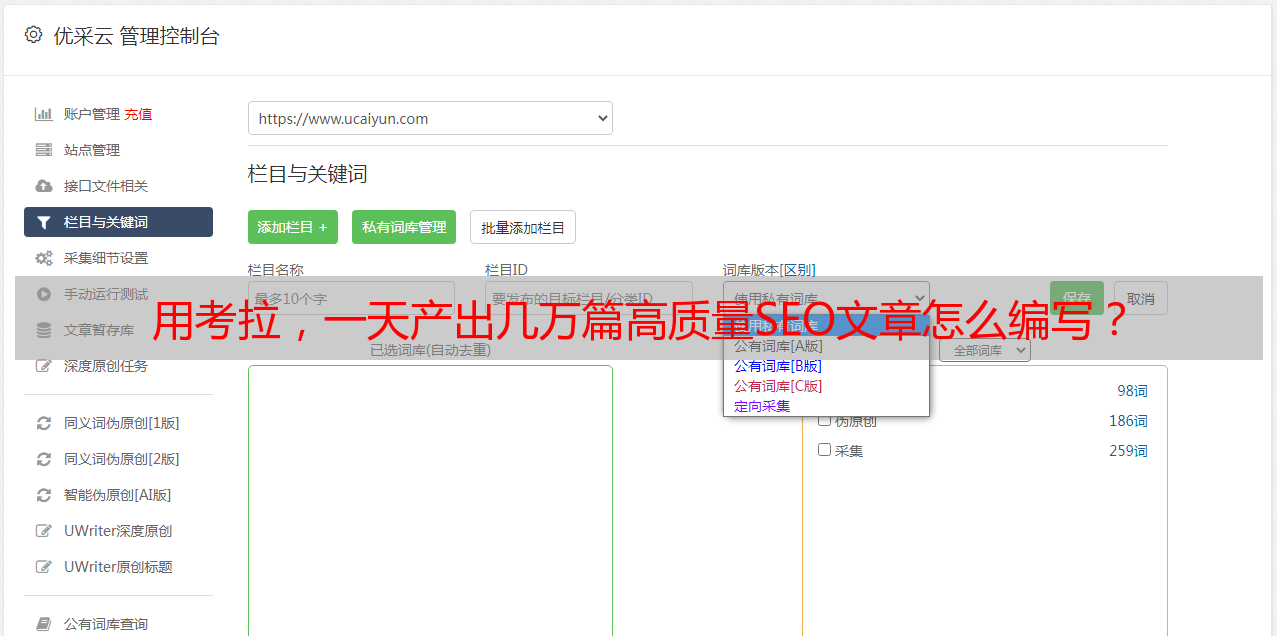Click the play icon for 手动运行测试
This screenshot has width=1277, height=636.
point(43,294)
